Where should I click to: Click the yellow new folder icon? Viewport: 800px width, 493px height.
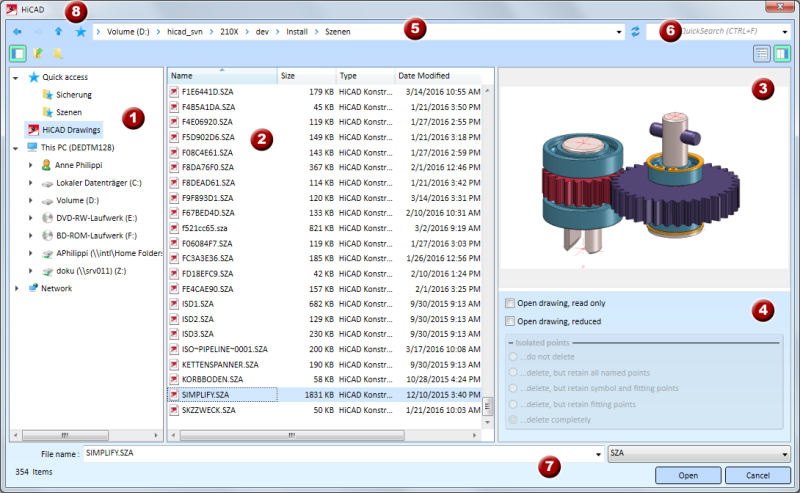coord(58,53)
